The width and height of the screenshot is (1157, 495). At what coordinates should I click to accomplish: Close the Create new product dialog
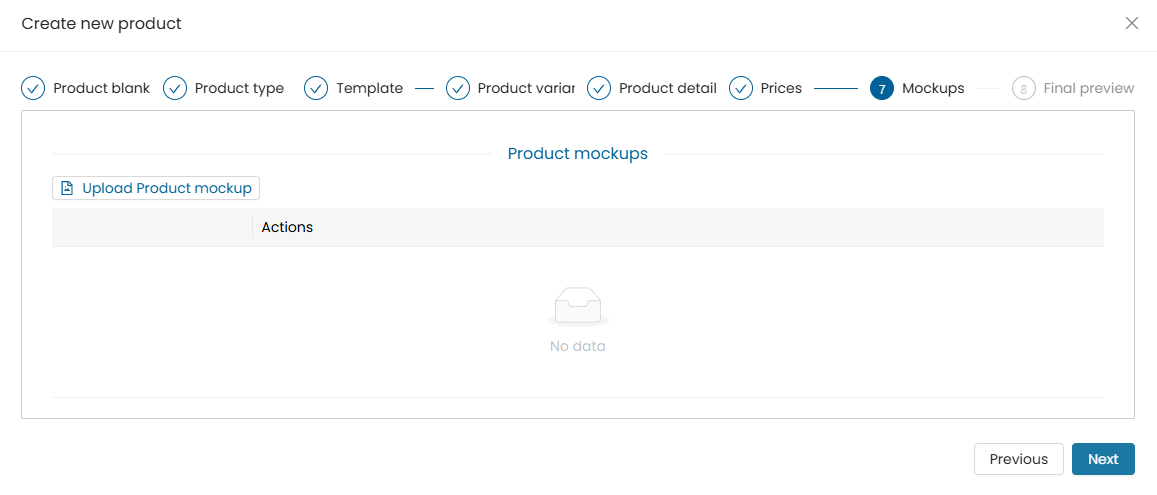tap(1131, 23)
